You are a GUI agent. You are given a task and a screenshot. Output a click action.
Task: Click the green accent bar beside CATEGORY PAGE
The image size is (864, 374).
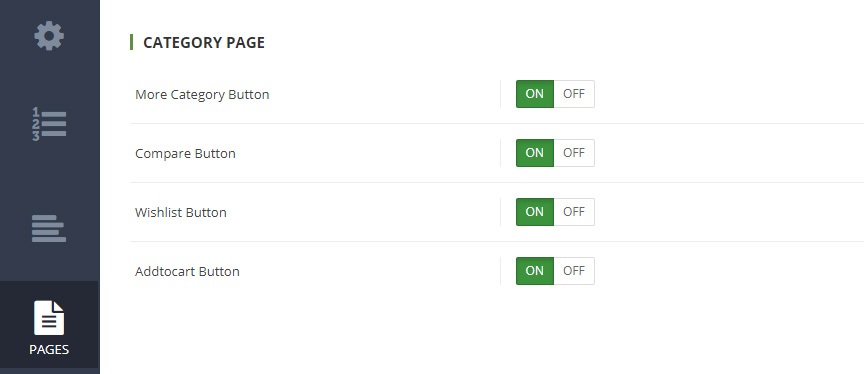pos(131,42)
